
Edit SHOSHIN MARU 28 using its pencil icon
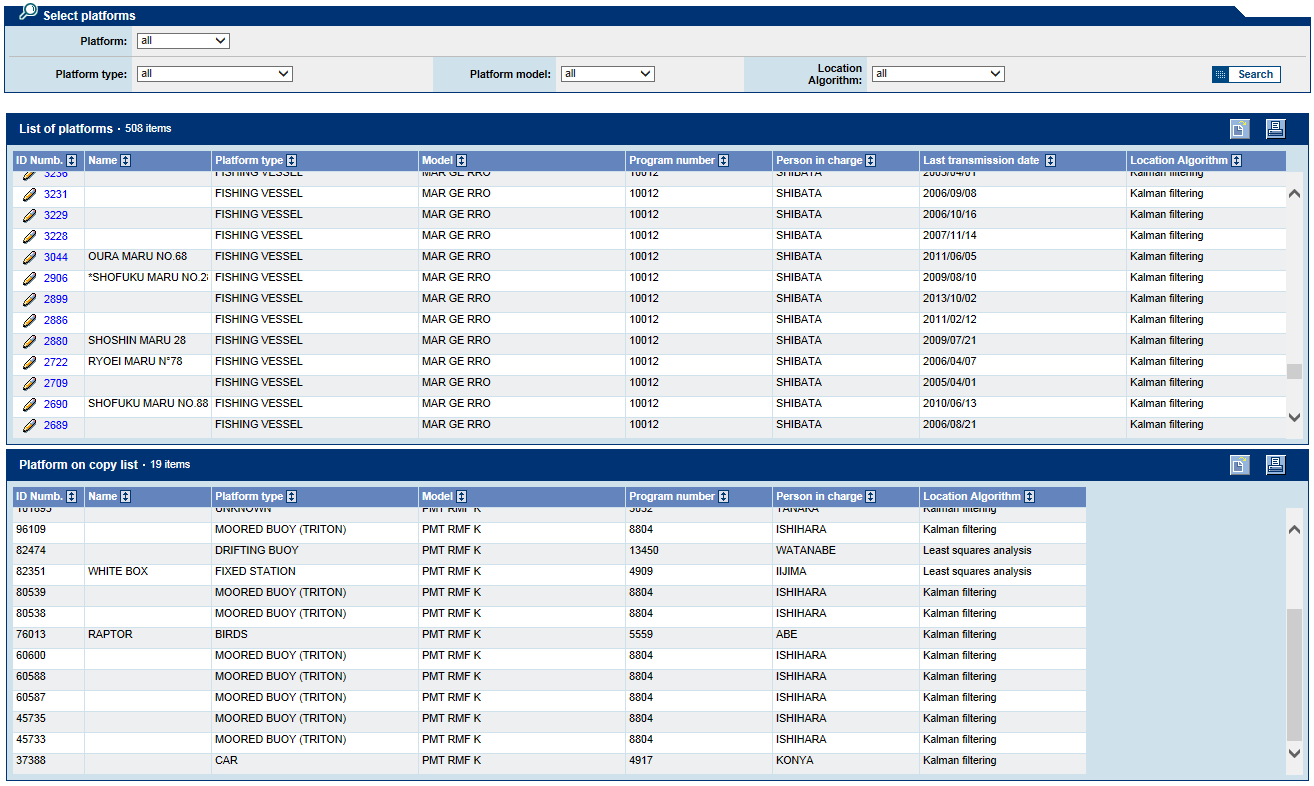(29, 341)
